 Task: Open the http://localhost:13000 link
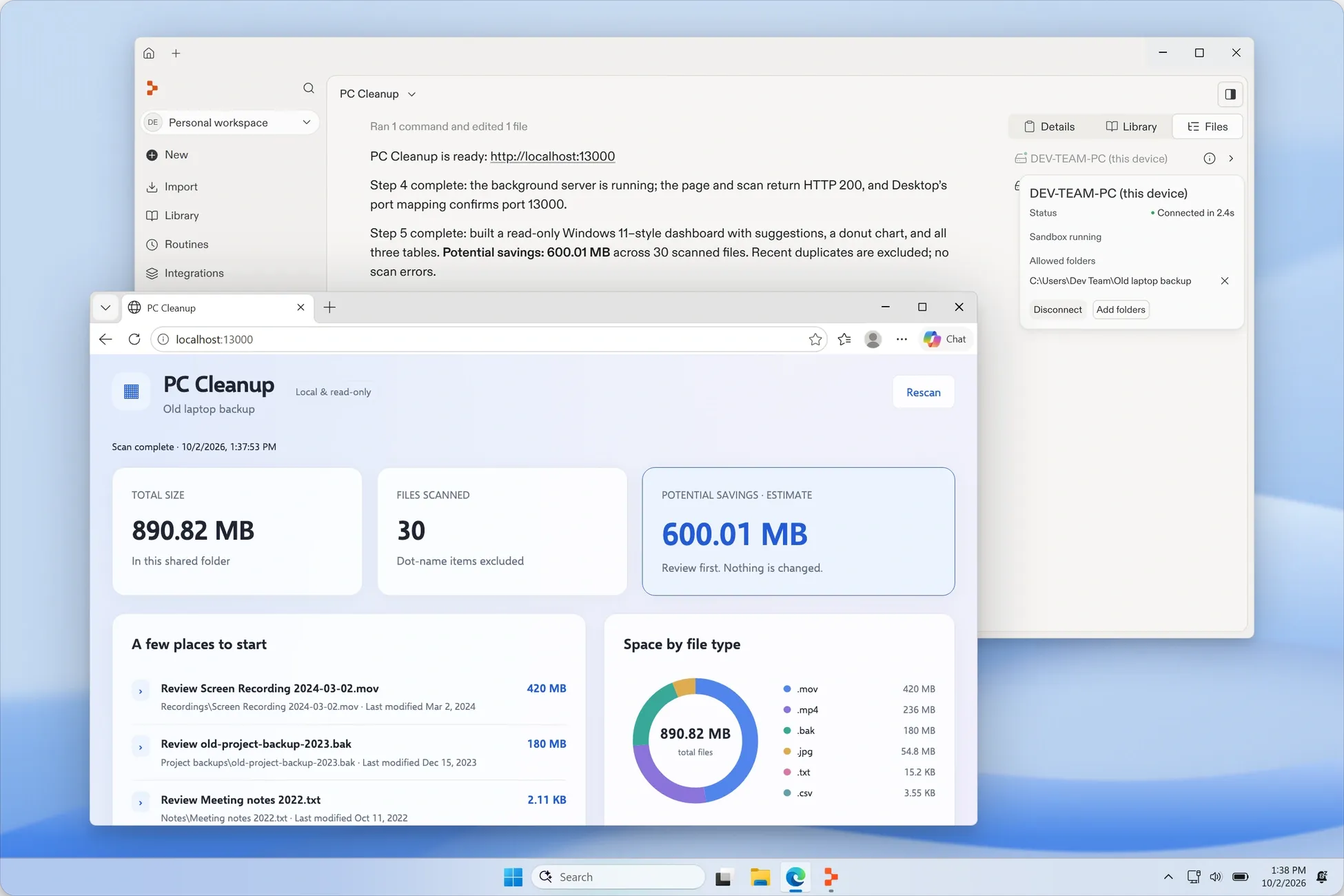coord(552,156)
